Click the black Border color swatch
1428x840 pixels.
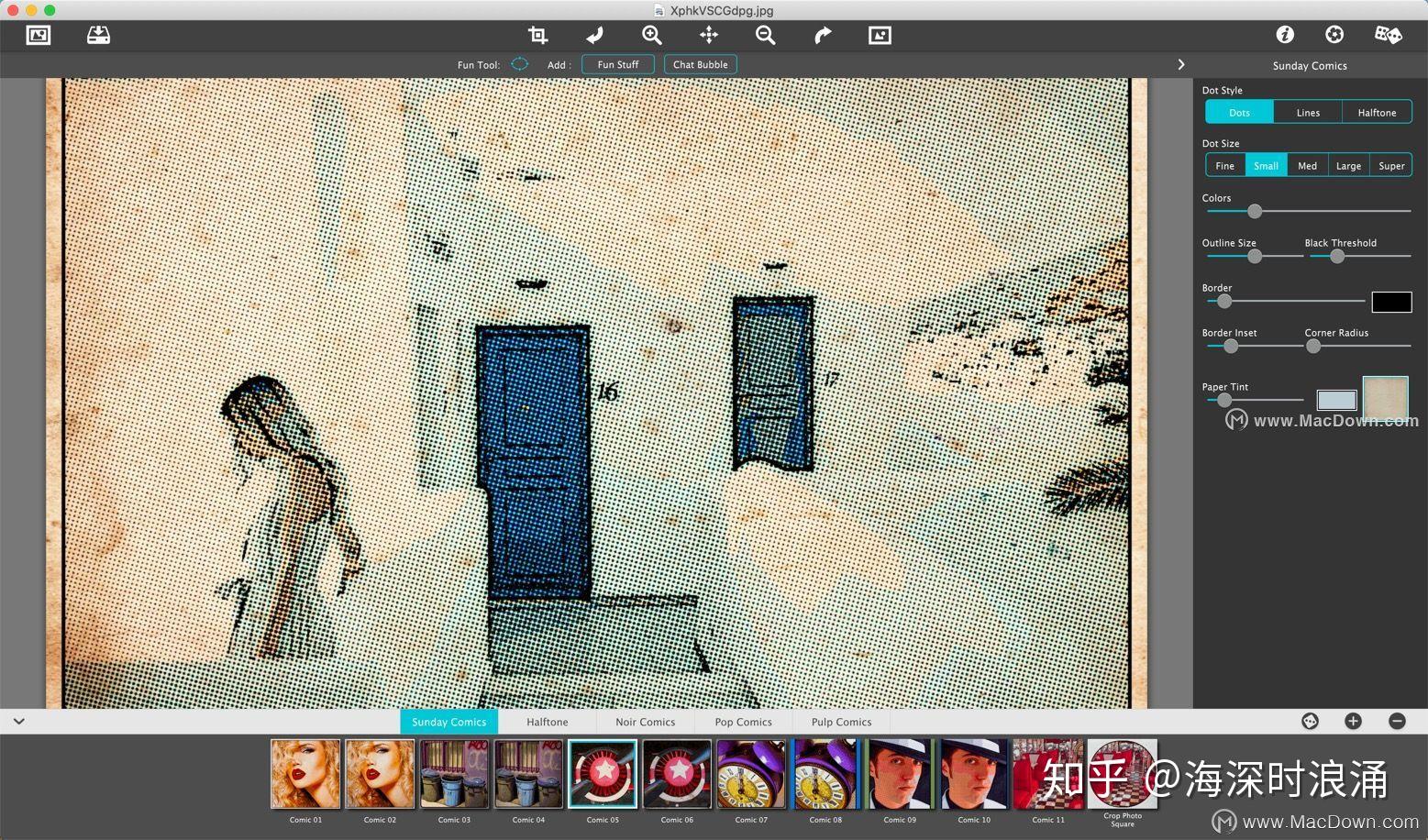point(1391,302)
